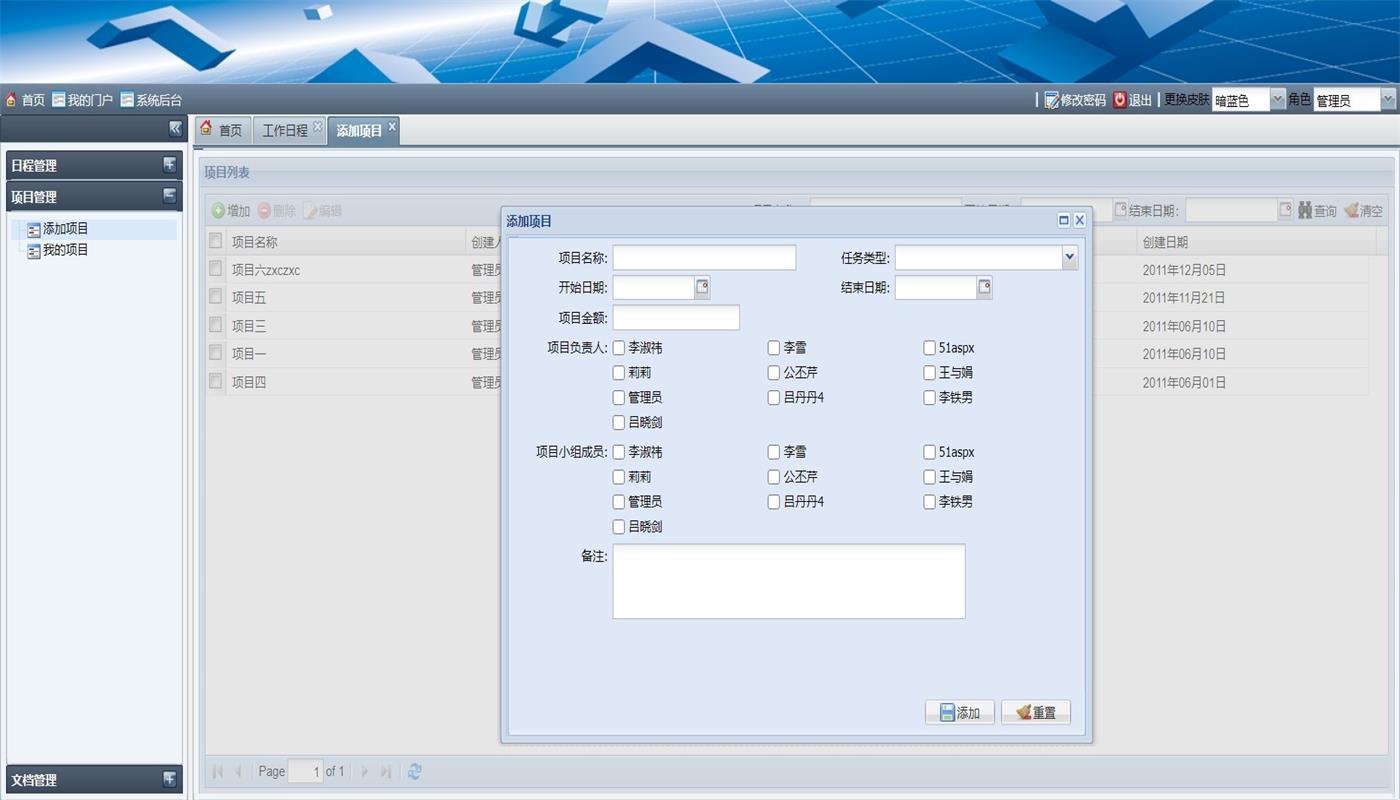The image size is (1400, 800).
Task: Click the 添加 save button
Action: pyautogui.click(x=960, y=712)
